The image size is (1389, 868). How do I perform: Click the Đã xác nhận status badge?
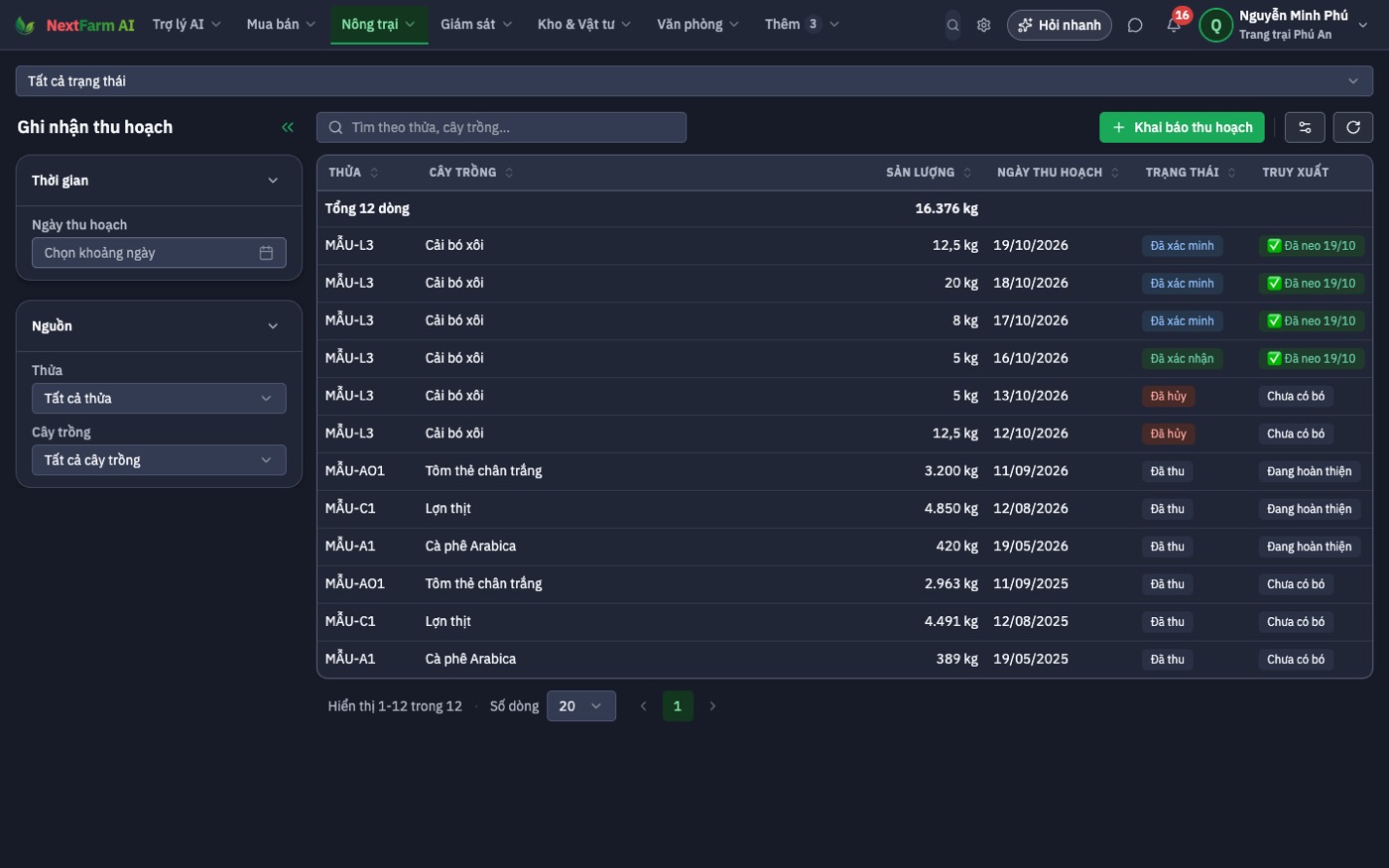click(x=1182, y=359)
